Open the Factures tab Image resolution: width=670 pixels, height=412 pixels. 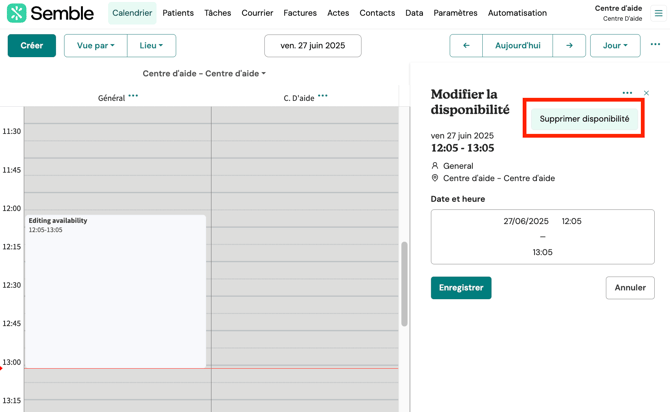click(300, 13)
